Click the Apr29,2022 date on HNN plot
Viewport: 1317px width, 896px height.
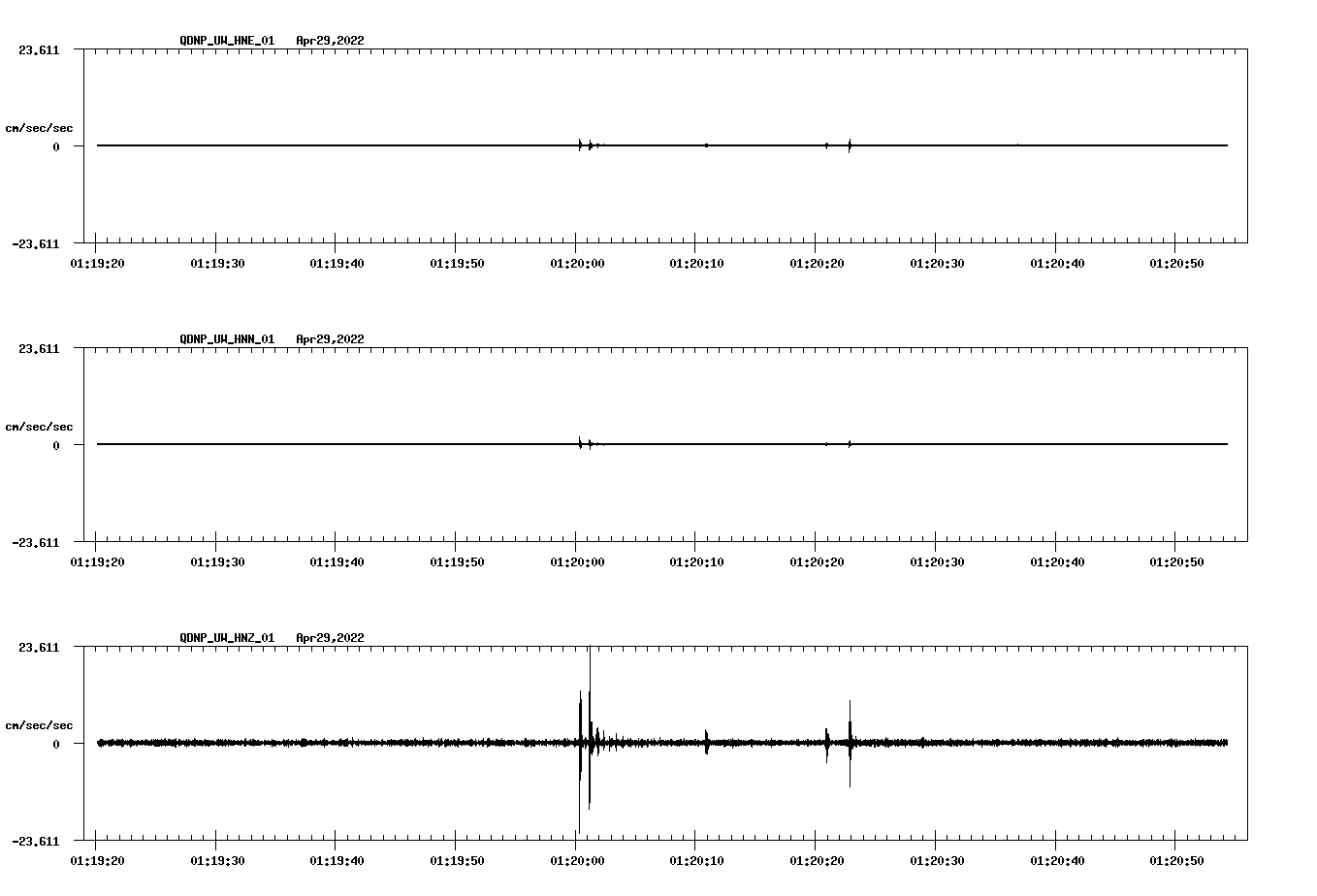[x=330, y=339]
